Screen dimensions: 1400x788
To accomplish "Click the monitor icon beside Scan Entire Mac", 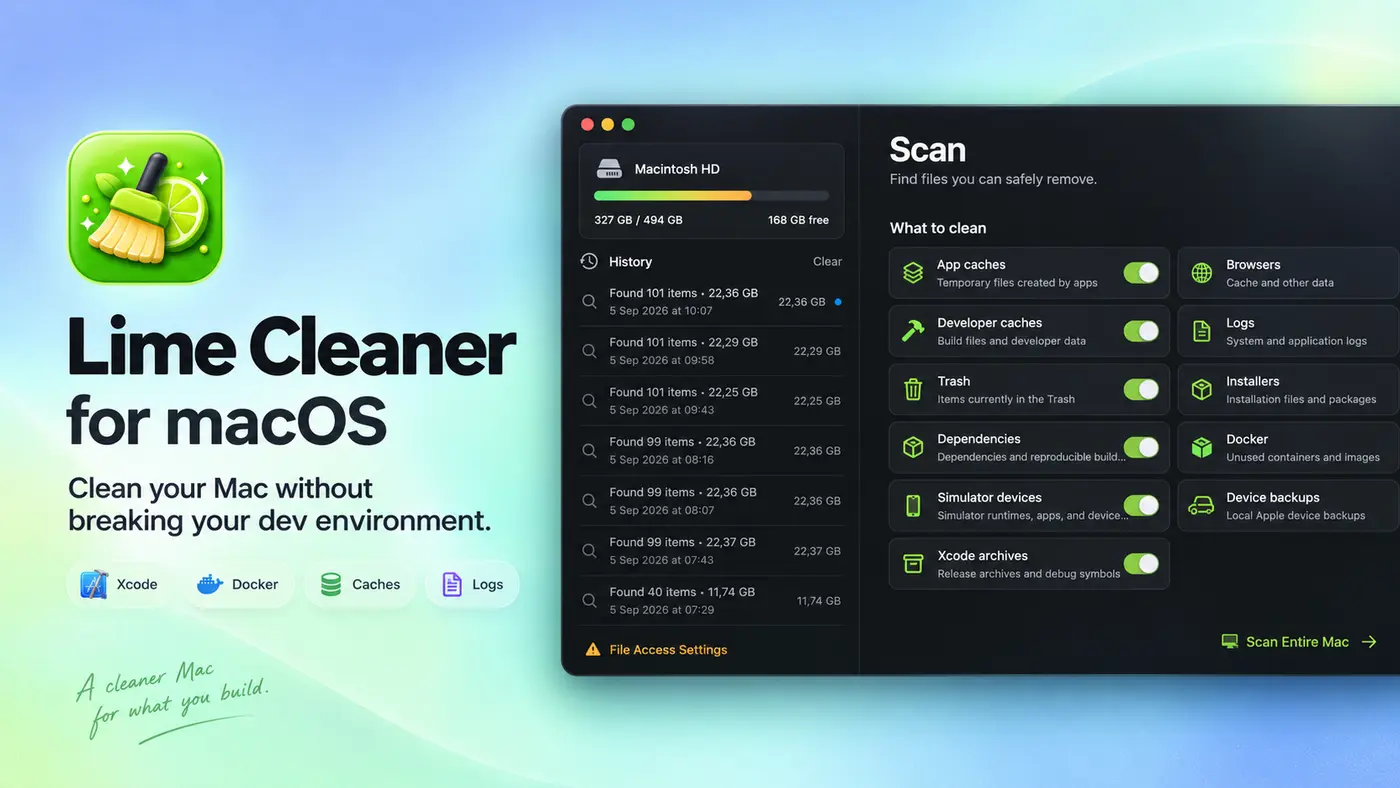I will click(x=1230, y=642).
